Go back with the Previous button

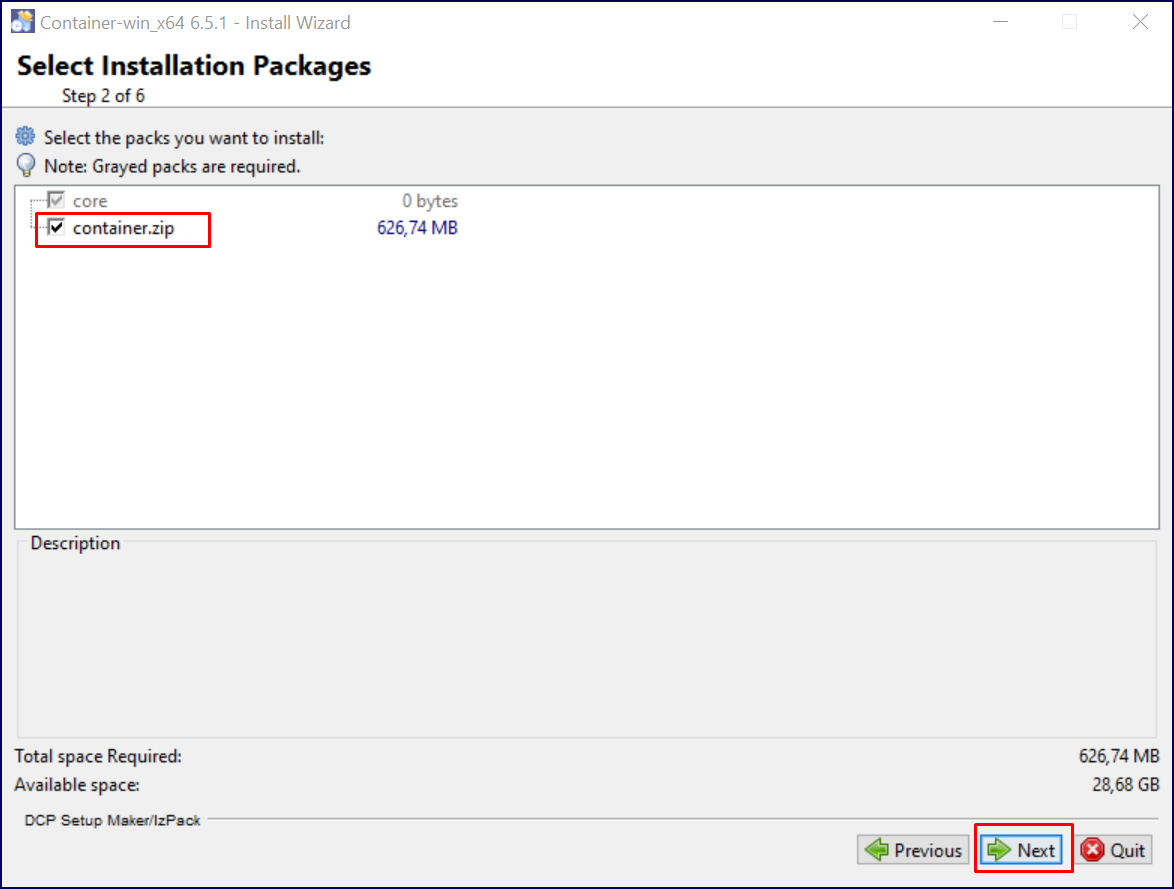pos(913,850)
